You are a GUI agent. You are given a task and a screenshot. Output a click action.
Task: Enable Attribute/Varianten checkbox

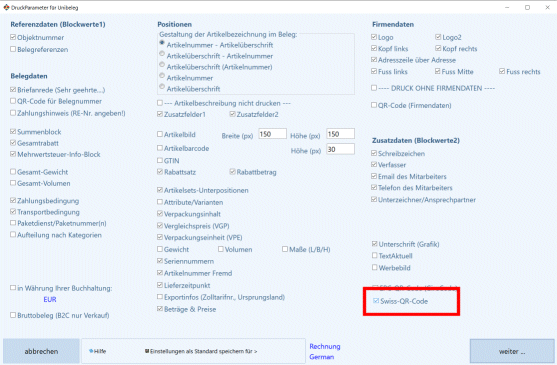pos(160,202)
